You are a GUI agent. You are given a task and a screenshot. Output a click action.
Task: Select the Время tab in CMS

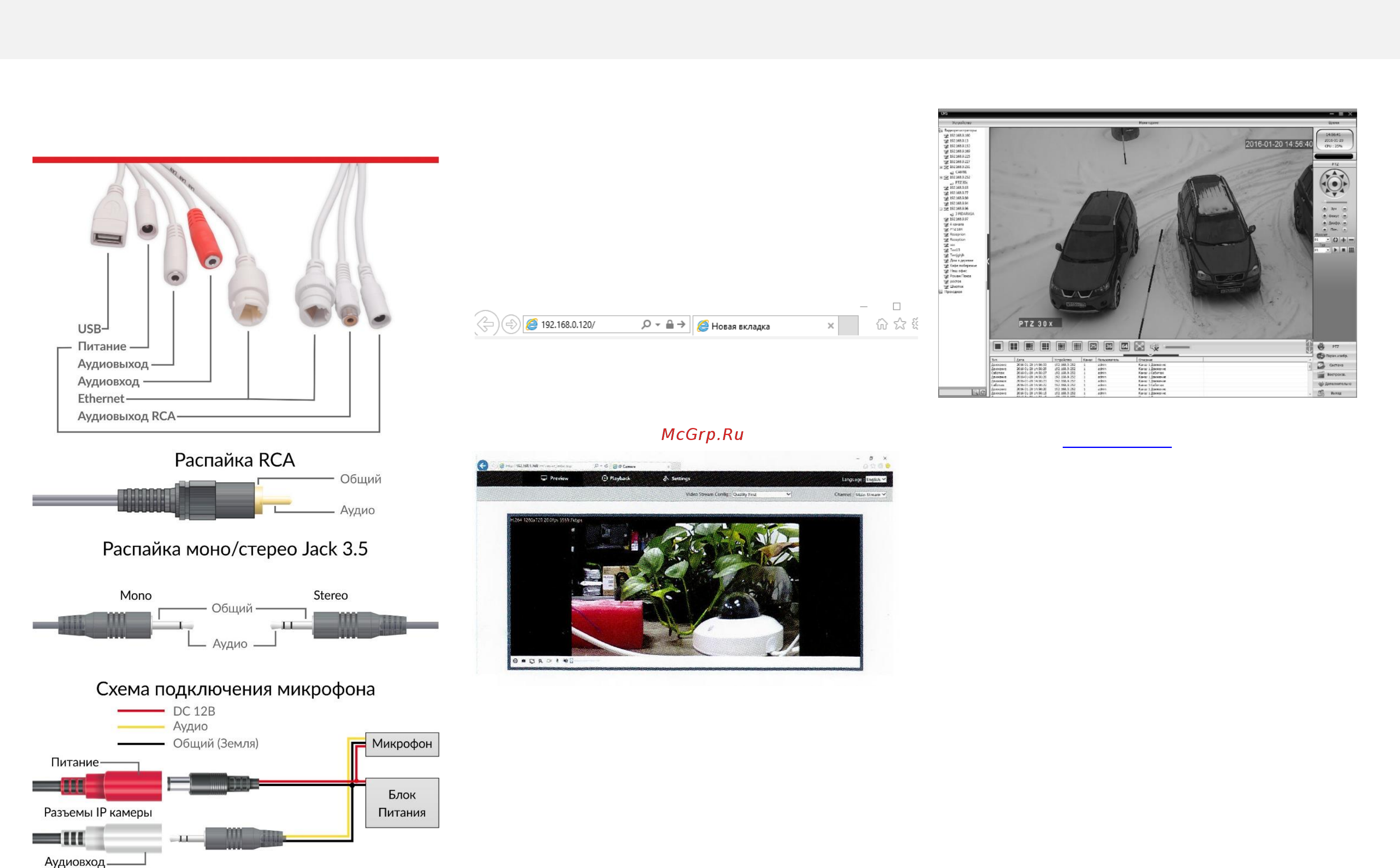coord(1334,123)
